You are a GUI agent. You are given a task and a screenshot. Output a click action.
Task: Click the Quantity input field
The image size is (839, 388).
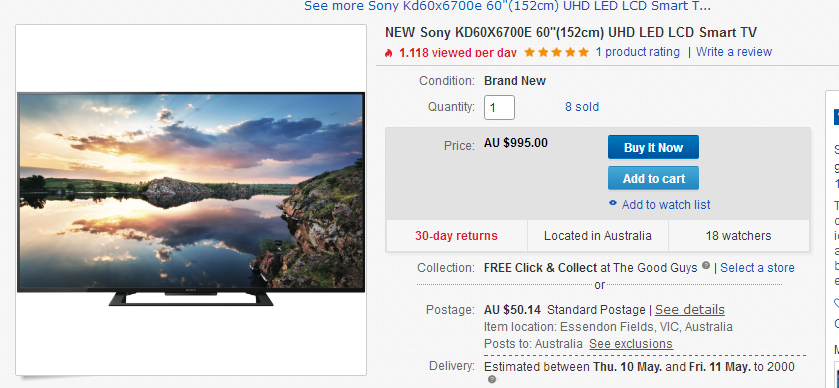[x=499, y=108]
